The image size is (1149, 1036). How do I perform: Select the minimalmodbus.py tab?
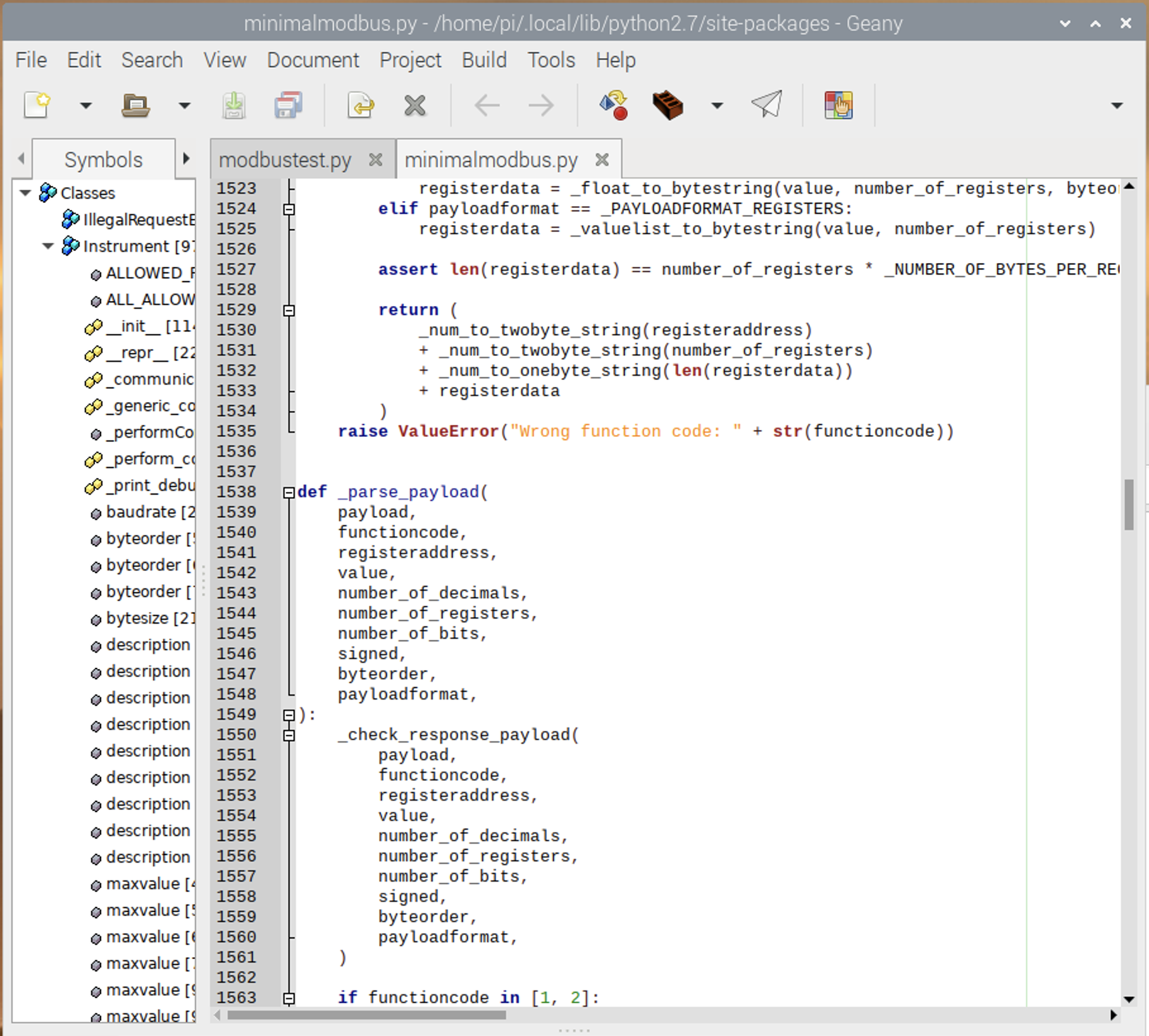(491, 160)
